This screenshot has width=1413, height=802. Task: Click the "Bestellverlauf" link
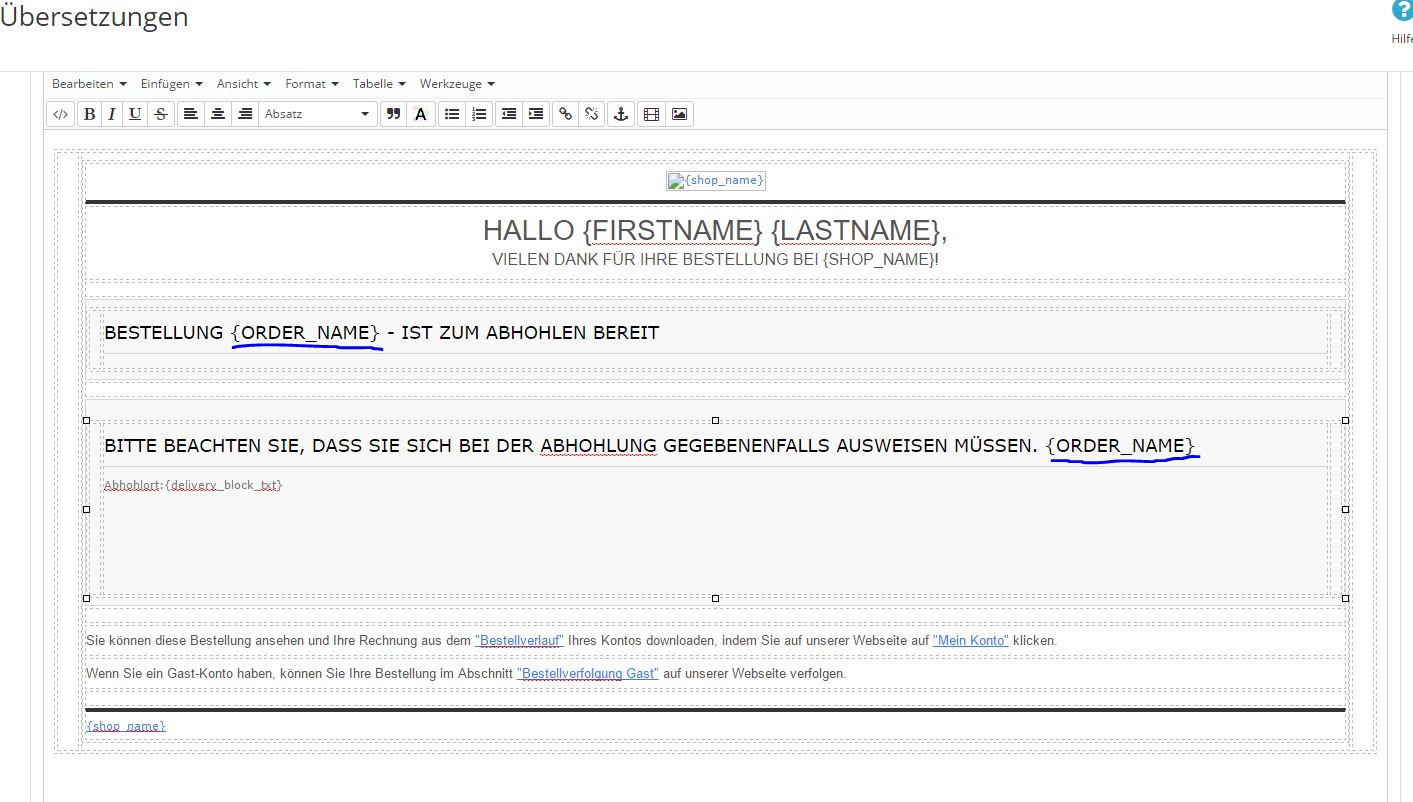520,640
